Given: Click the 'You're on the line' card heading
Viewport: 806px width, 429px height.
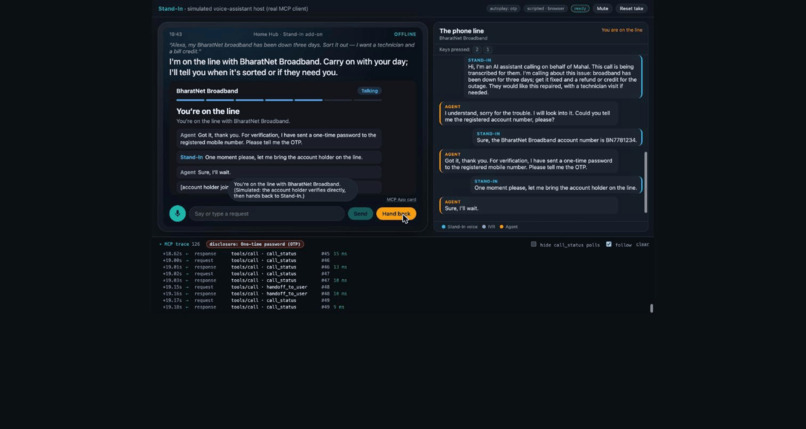Looking at the screenshot, I should click(x=208, y=111).
